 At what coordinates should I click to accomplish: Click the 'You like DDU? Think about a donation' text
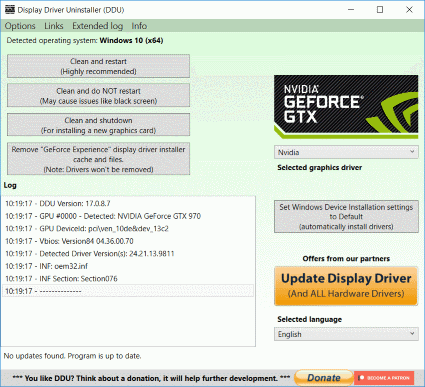point(151,378)
